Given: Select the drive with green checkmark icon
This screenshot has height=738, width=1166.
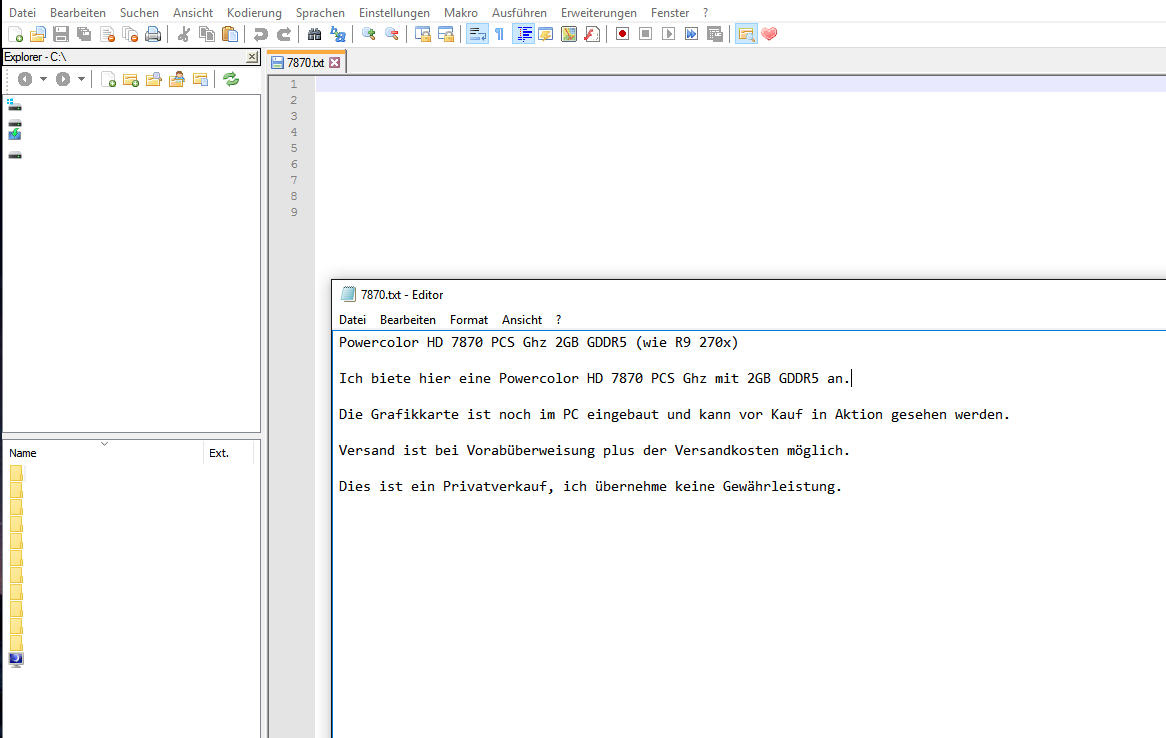Looking at the screenshot, I should [x=15, y=134].
